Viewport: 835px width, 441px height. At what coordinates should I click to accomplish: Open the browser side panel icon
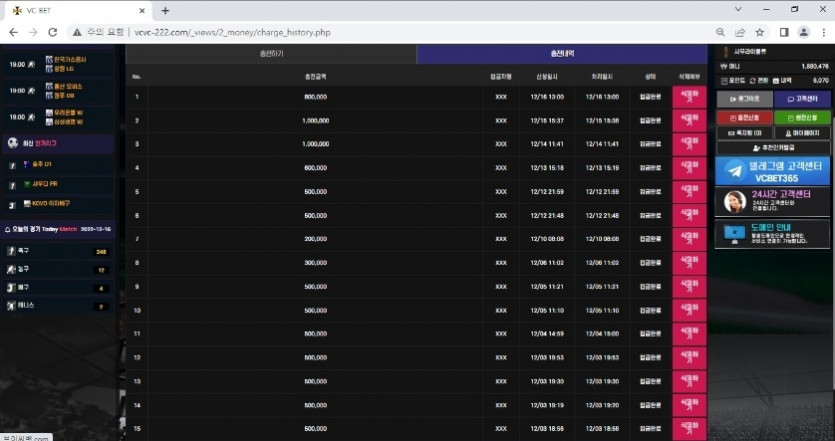point(783,32)
